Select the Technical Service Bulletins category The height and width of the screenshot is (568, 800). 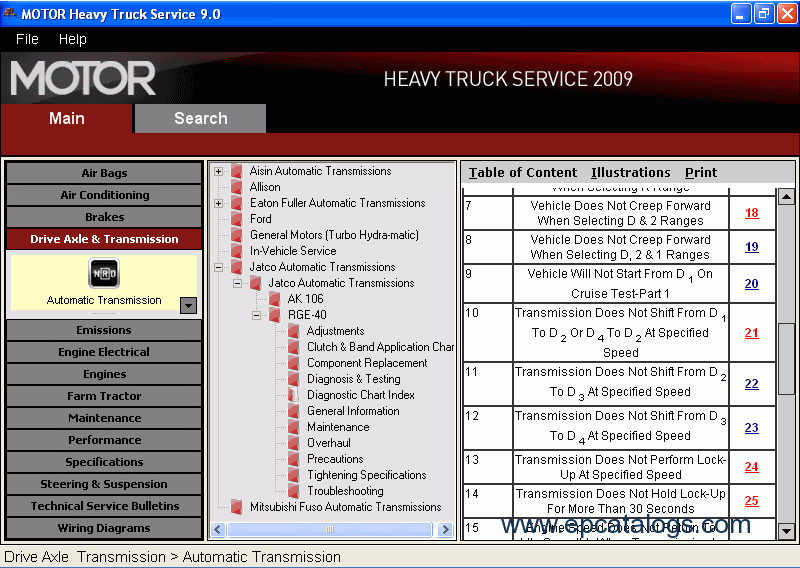pyautogui.click(x=104, y=506)
